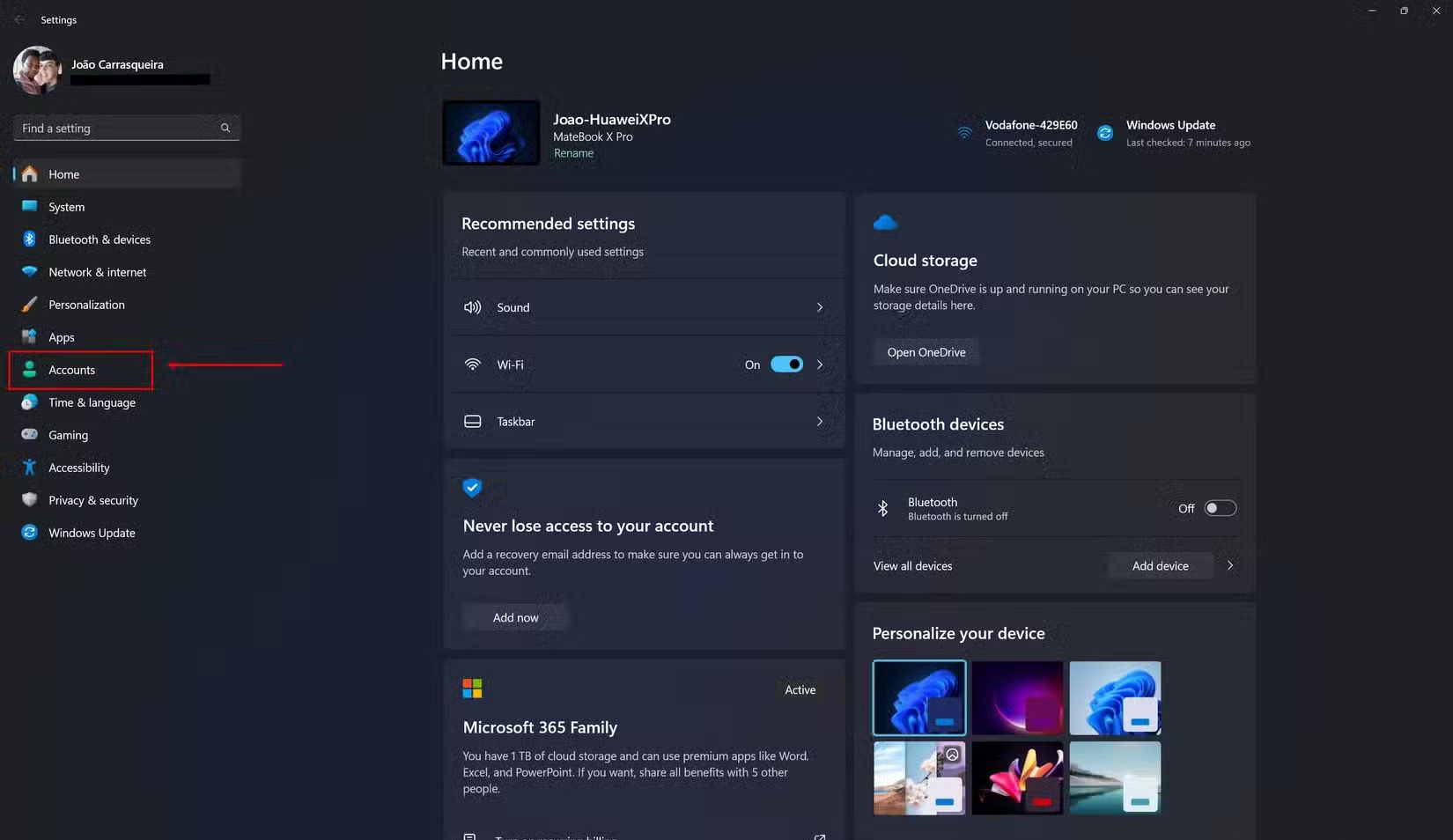Click the Wi-Fi network status icon in header
Image resolution: width=1453 pixels, height=840 pixels.
point(965,133)
